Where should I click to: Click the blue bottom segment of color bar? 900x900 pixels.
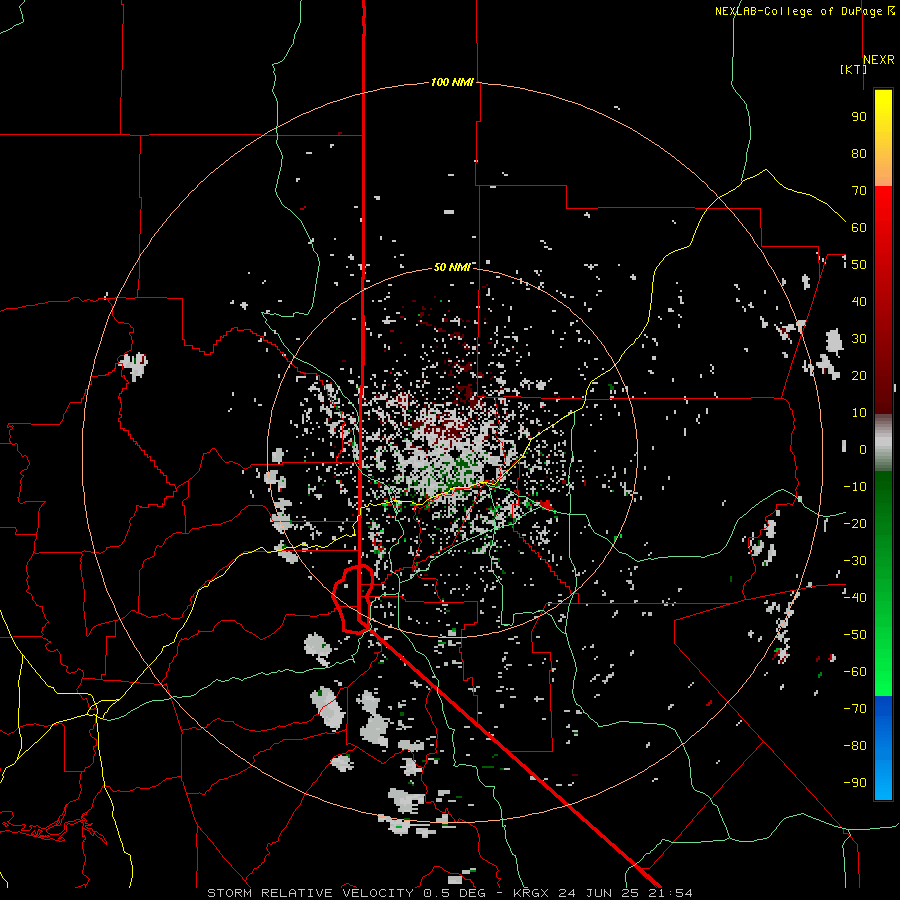tap(883, 748)
